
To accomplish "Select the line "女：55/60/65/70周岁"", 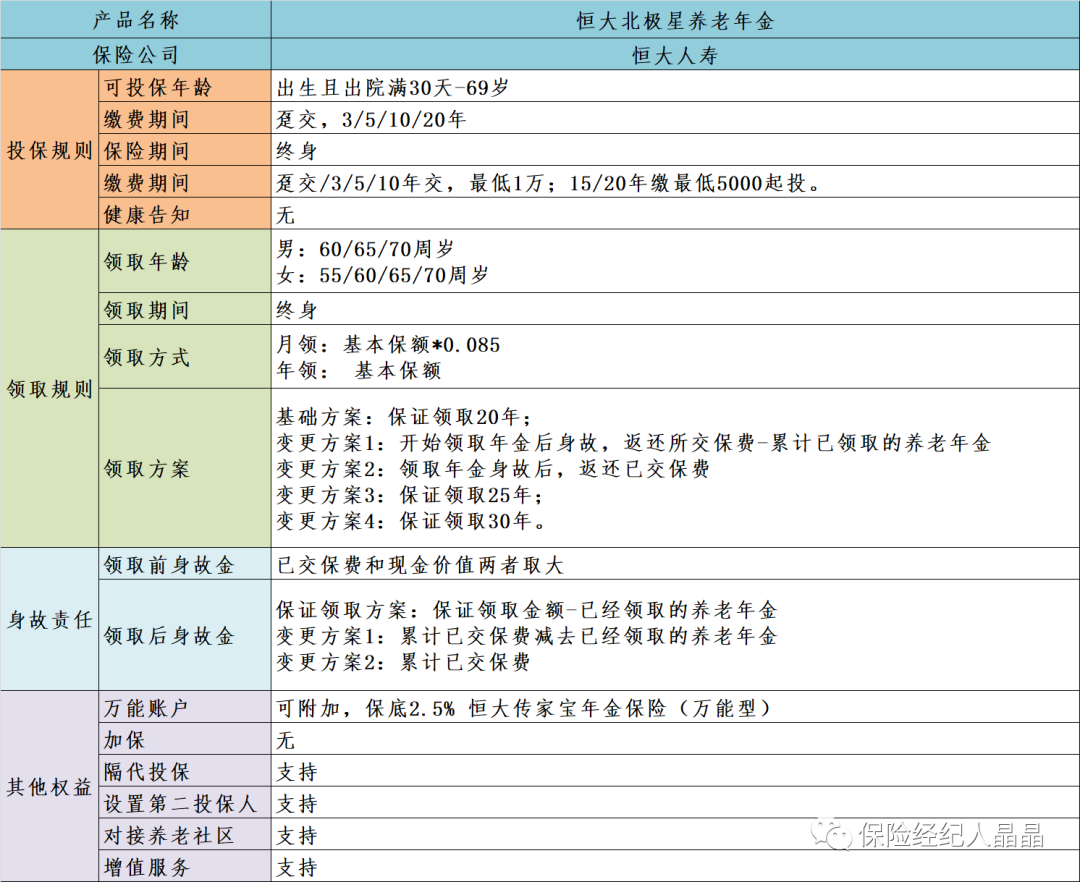I will (383, 275).
